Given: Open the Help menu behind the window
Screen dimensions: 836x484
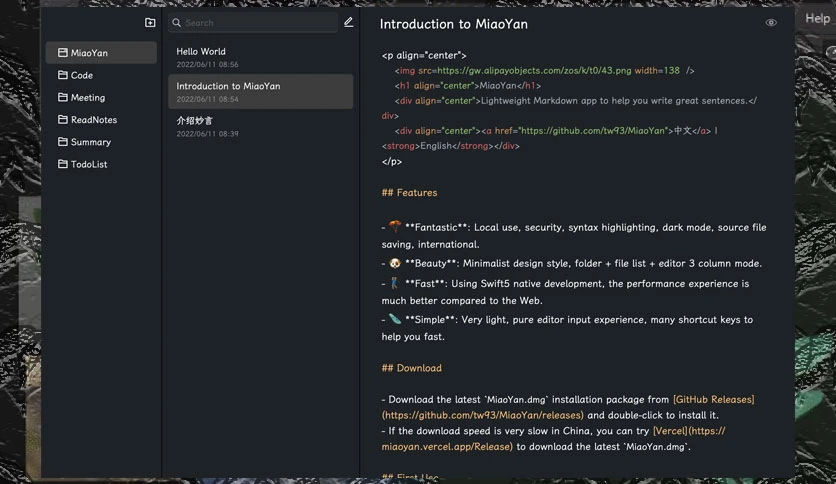Looking at the screenshot, I should [x=817, y=19].
